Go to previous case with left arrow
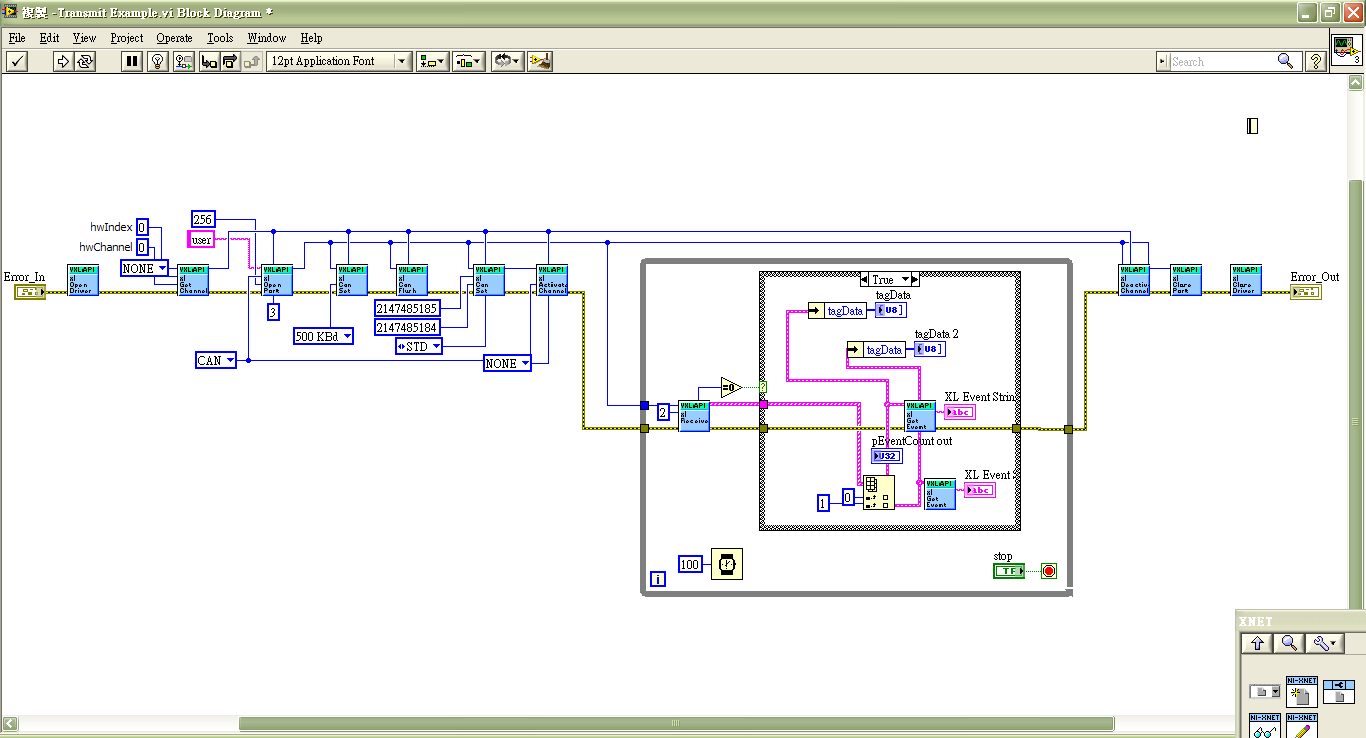Viewport: 1366px width, 738px height. click(864, 279)
